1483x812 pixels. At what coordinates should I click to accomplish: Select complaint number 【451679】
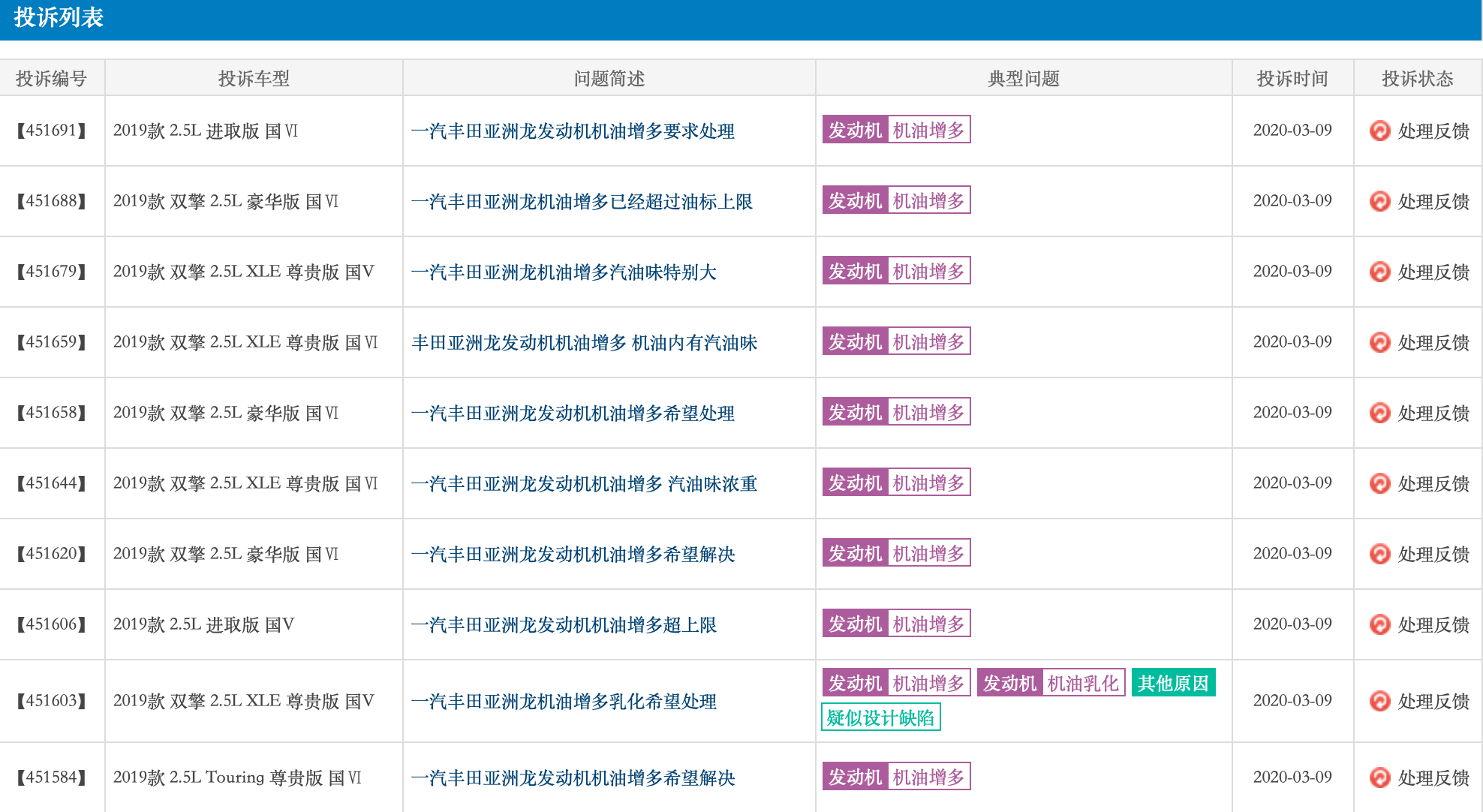[52, 272]
